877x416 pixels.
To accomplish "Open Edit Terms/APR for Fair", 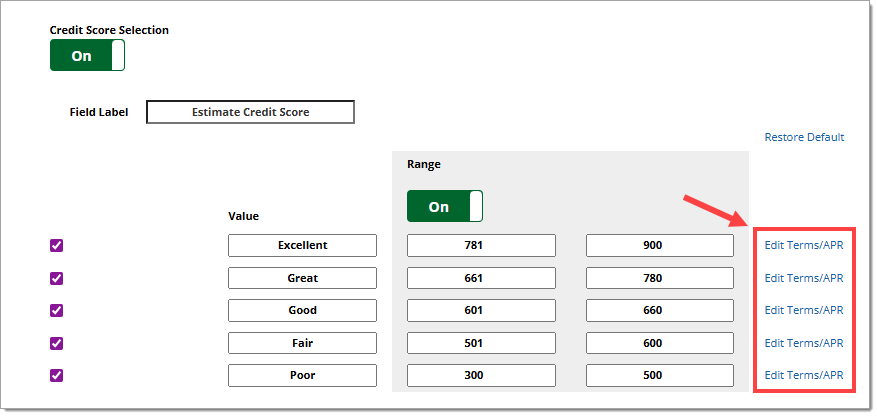I will (804, 343).
